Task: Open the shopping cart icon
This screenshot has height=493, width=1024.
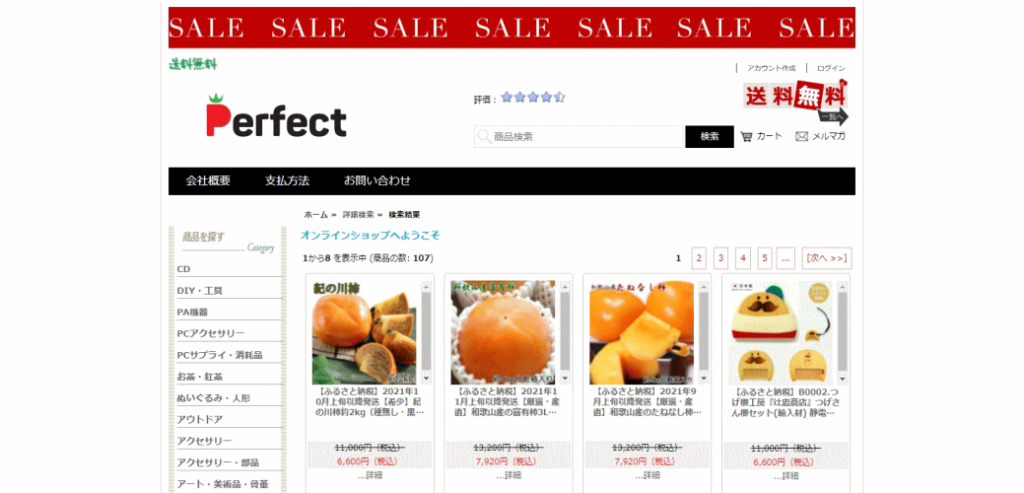Action: (746, 136)
